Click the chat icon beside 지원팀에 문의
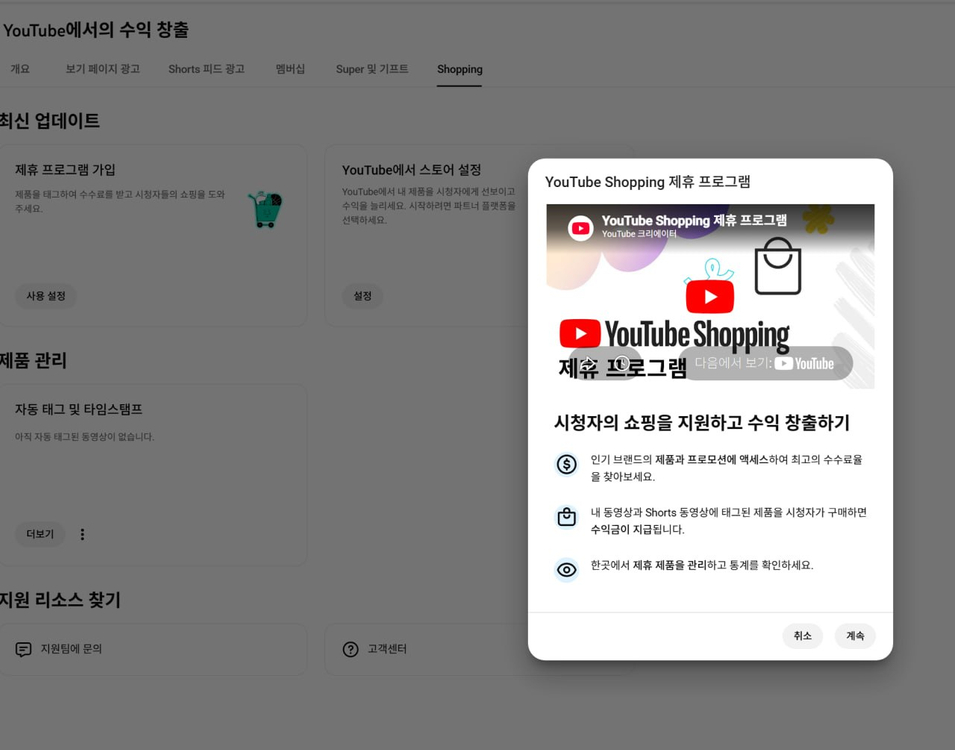The height and width of the screenshot is (750, 955). (23, 649)
